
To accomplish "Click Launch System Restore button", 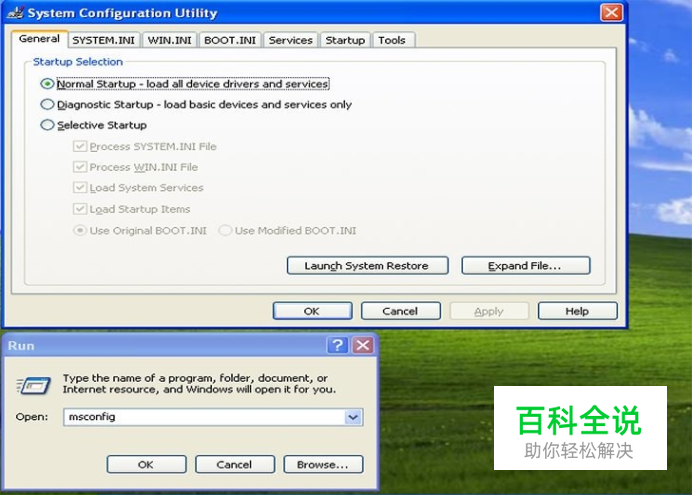I will coord(367,266).
